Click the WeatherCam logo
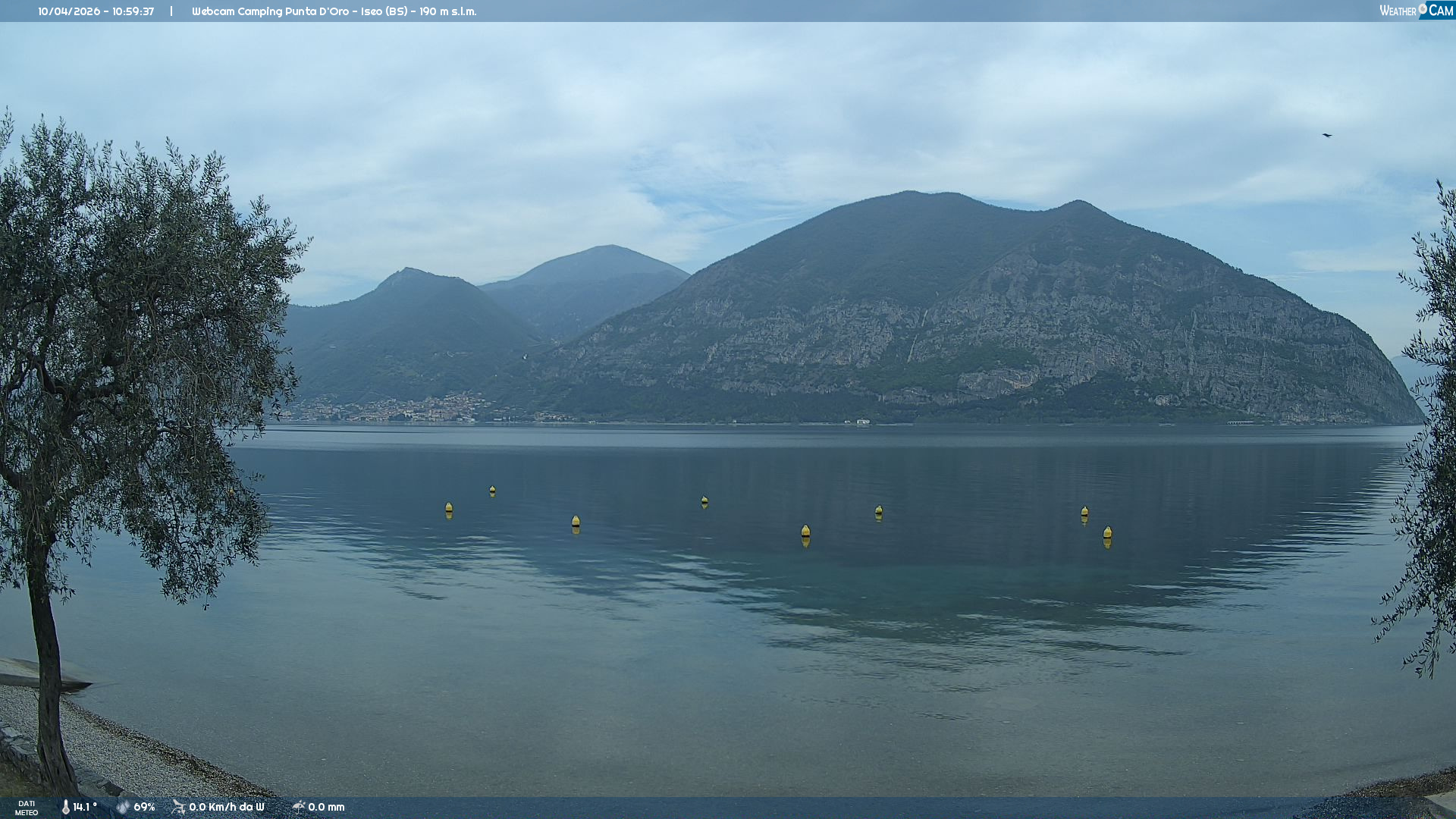The width and height of the screenshot is (1456, 819). (x=1416, y=11)
